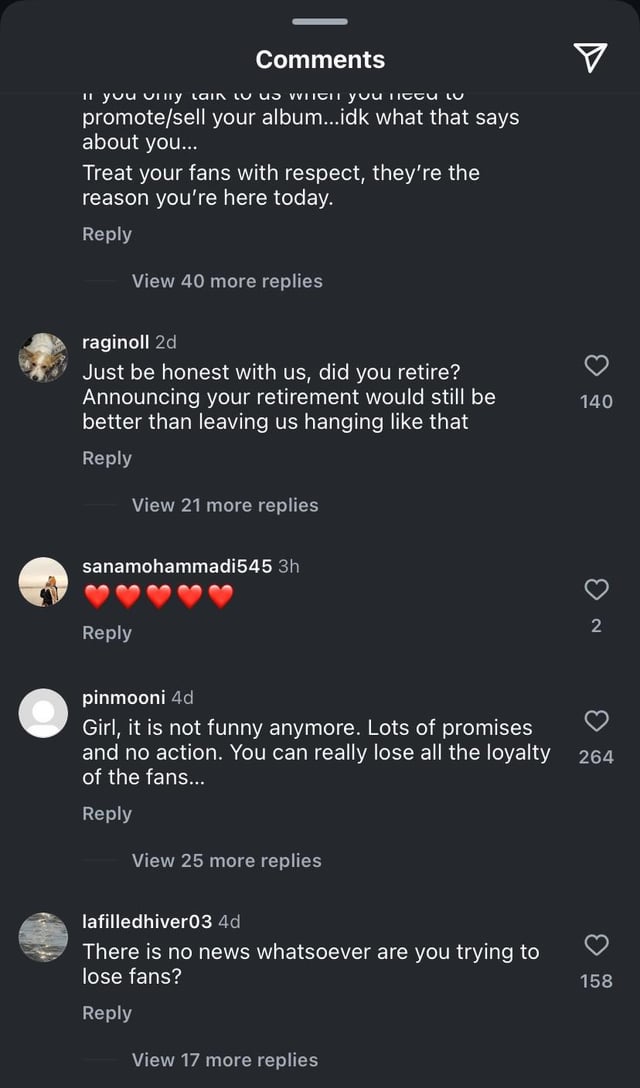This screenshot has width=640, height=1088.
Task: Show View 17 more replies
Action: pos(225,1060)
